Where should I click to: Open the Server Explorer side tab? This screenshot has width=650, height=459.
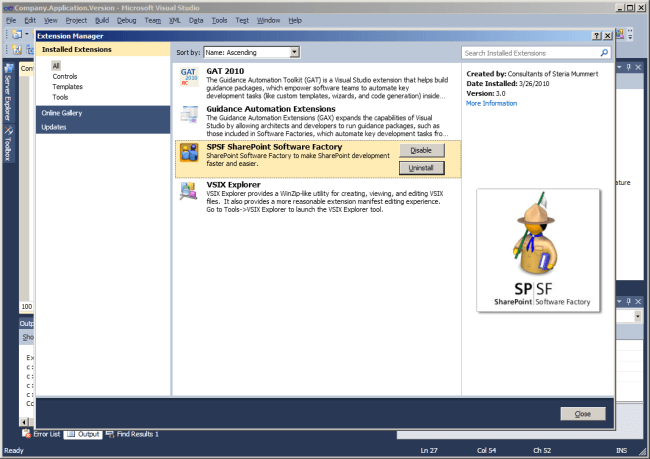(8, 92)
